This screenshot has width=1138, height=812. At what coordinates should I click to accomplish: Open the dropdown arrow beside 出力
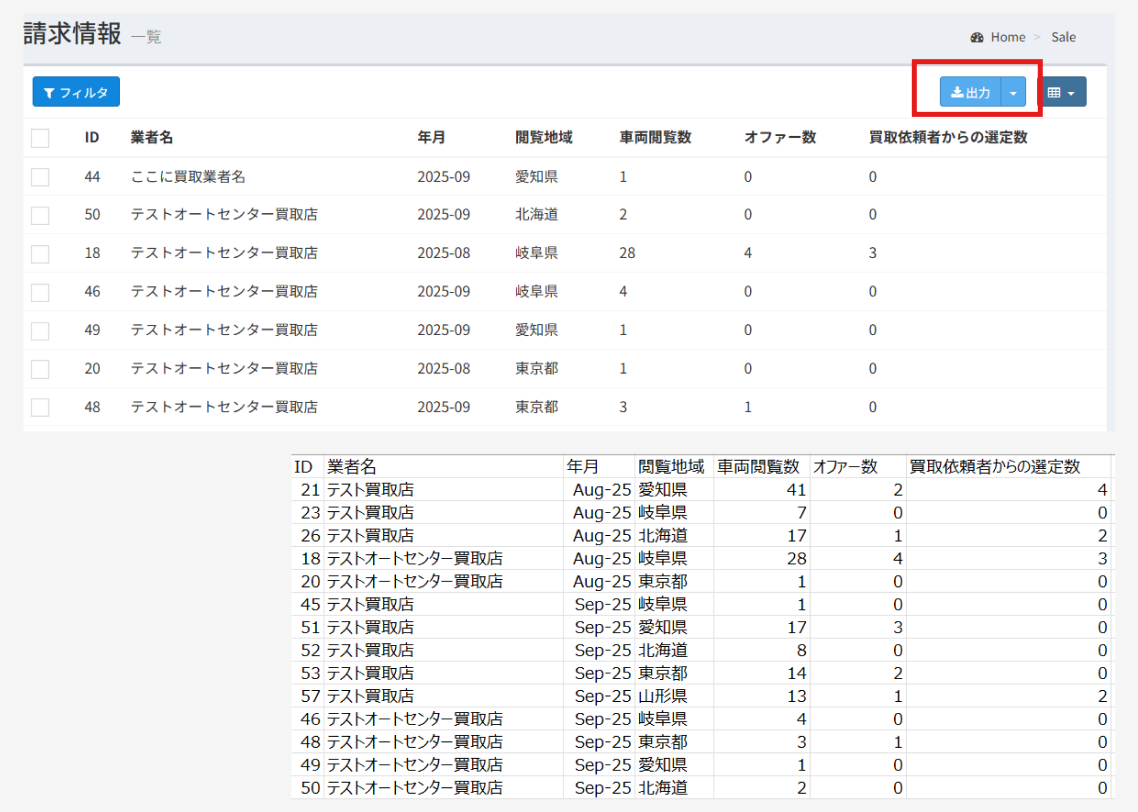point(1013,92)
